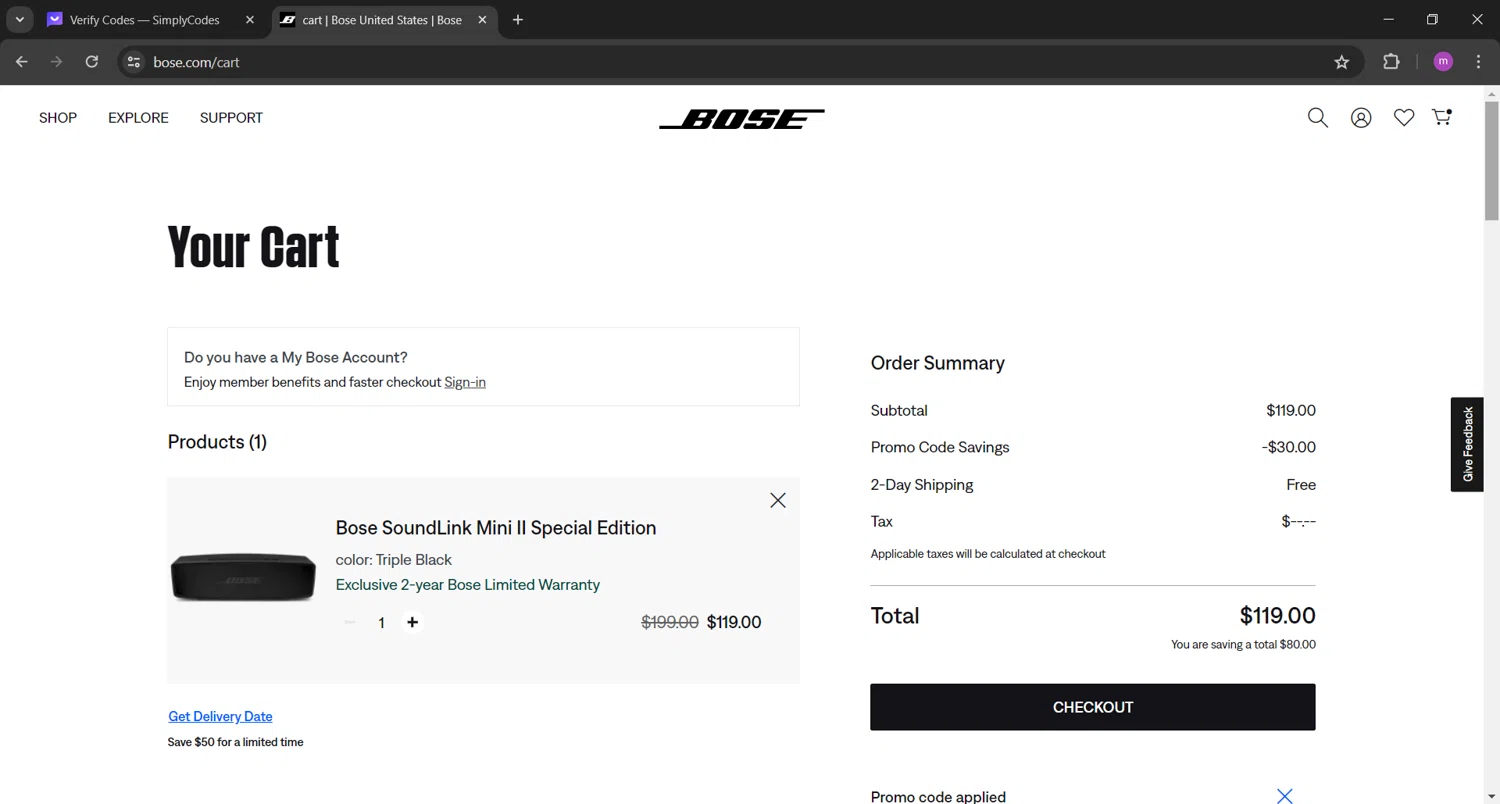View site information icon in address bar

[x=134, y=62]
